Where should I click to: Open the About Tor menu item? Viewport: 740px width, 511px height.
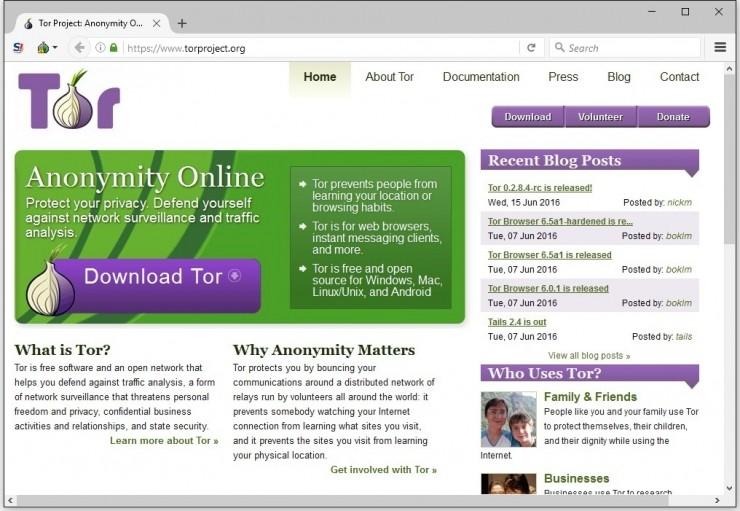pos(389,77)
